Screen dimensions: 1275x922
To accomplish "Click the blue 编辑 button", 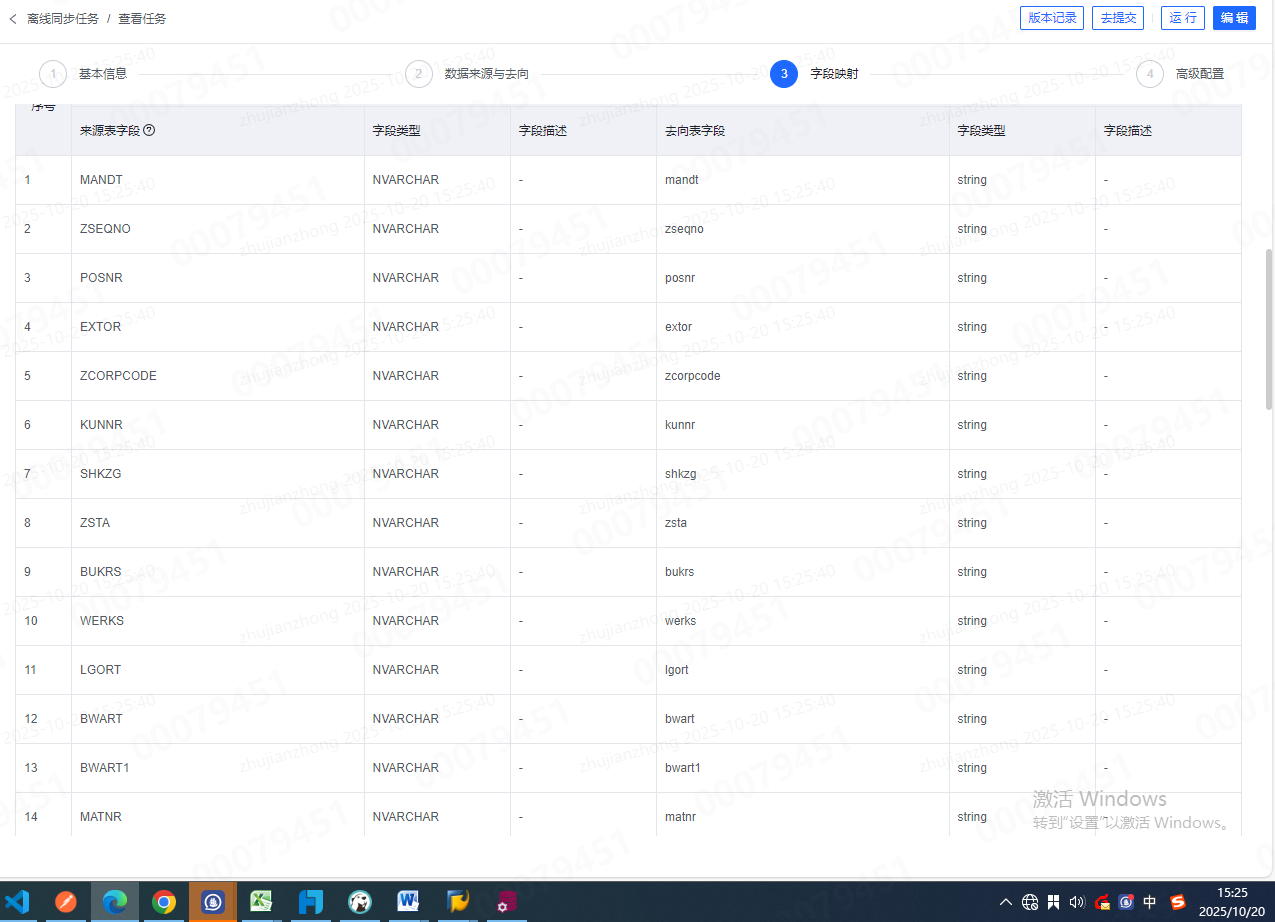I will click(x=1234, y=18).
